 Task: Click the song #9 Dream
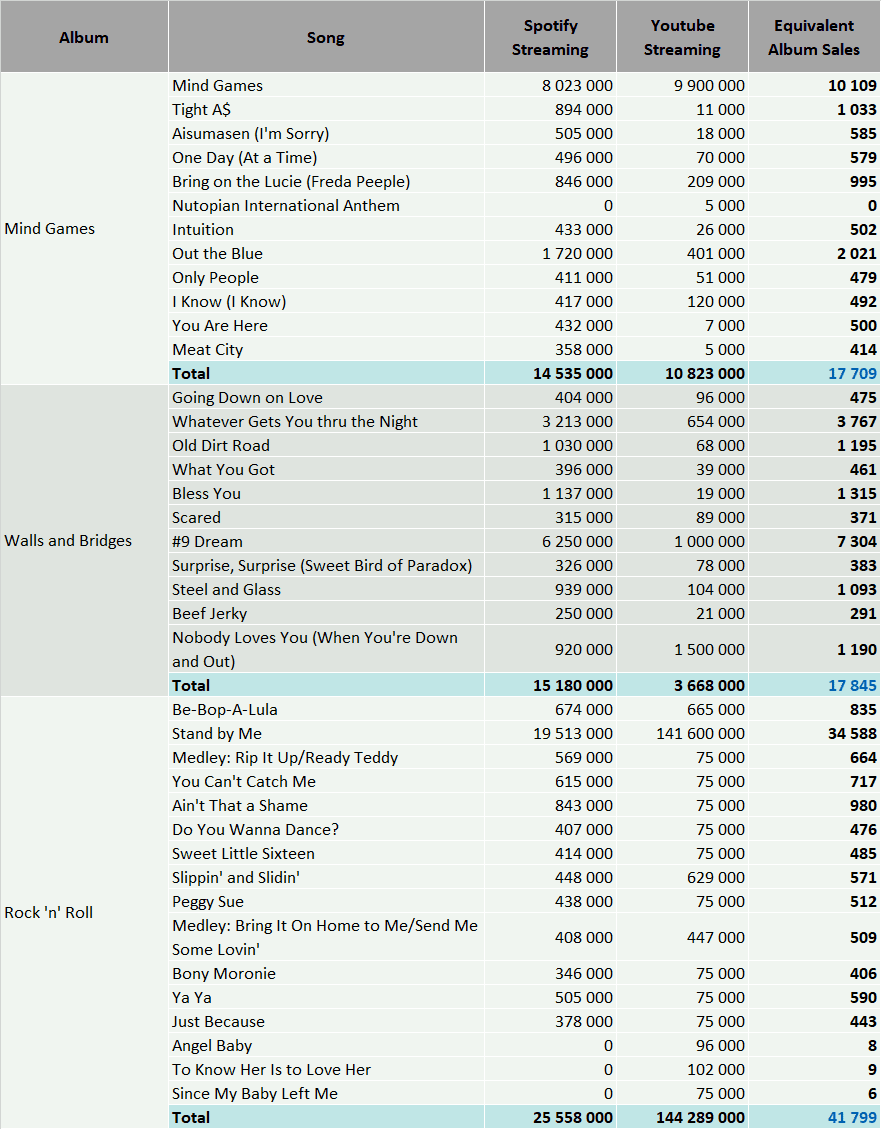point(326,541)
